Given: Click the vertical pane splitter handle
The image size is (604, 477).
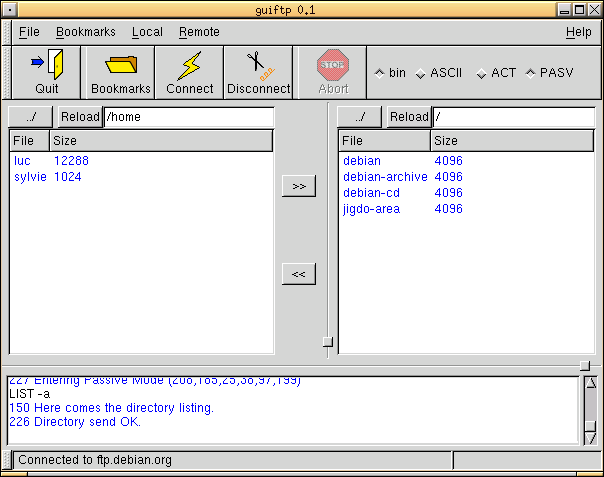Looking at the screenshot, I should [328, 342].
